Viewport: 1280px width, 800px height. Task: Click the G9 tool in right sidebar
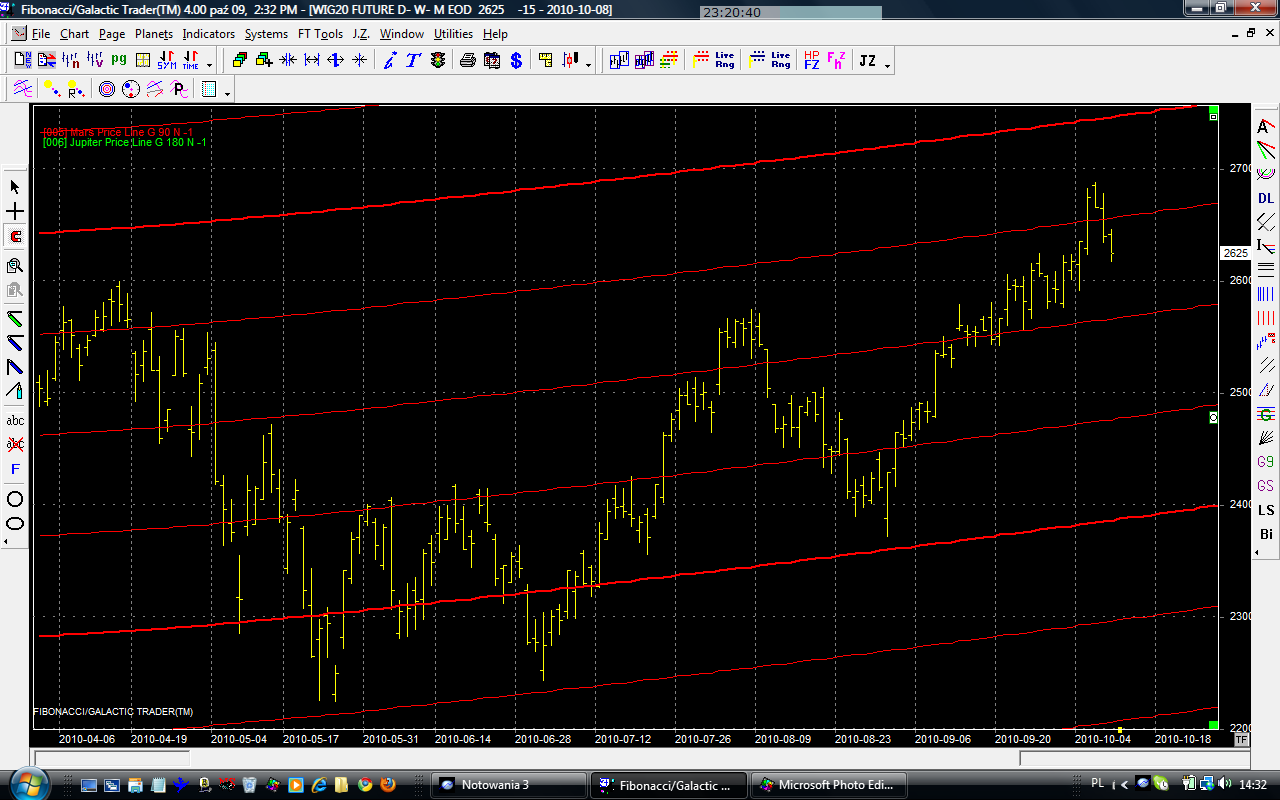click(x=1266, y=462)
